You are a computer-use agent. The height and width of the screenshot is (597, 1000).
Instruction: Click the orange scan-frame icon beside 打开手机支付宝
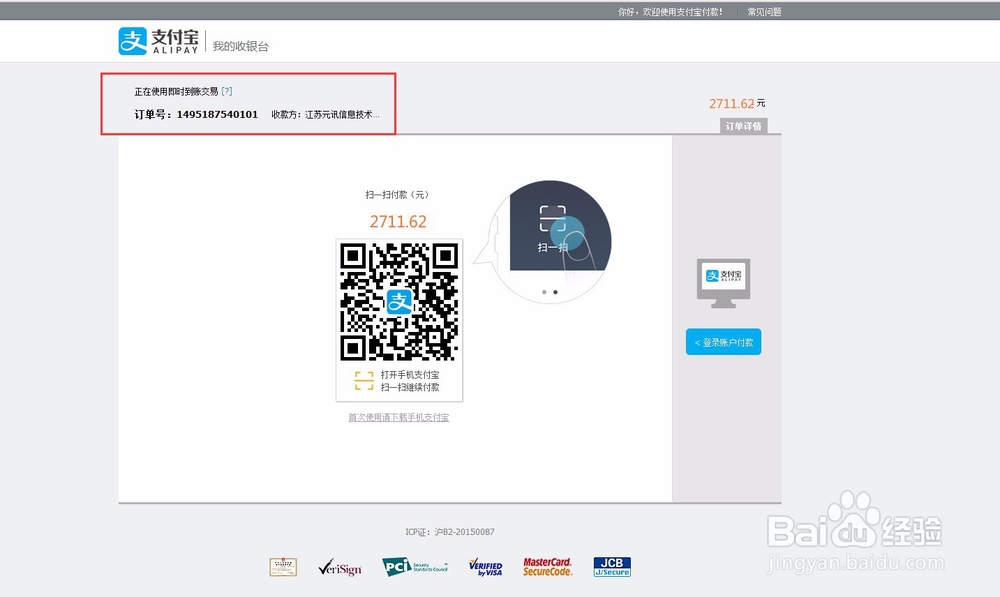click(365, 379)
